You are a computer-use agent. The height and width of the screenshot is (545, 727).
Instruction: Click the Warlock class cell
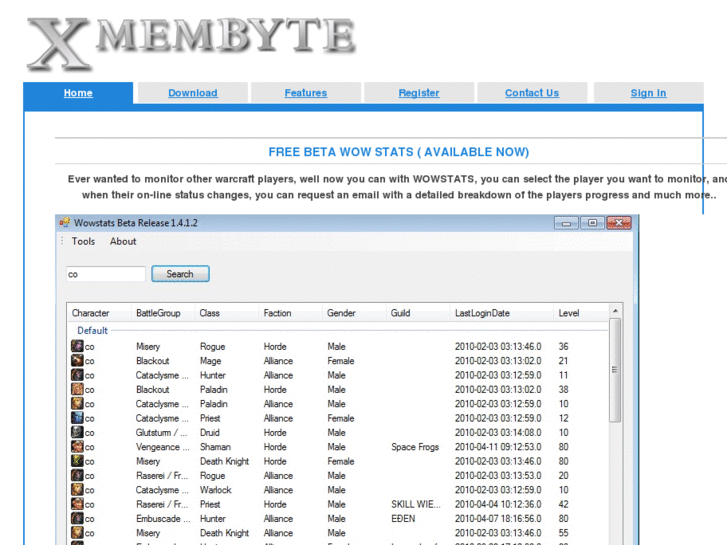point(216,490)
